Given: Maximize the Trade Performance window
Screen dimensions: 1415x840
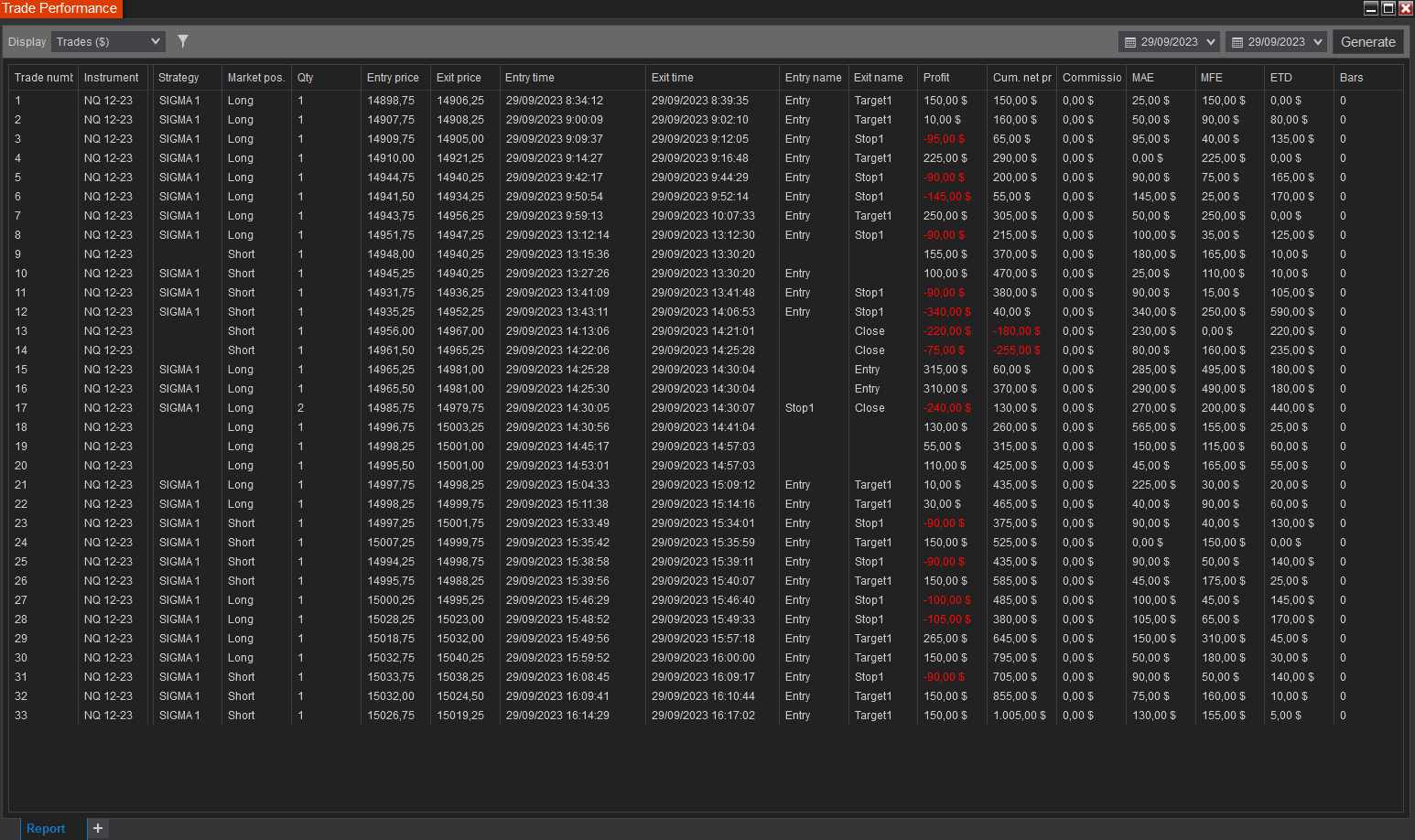Looking at the screenshot, I should pos(1388,8).
